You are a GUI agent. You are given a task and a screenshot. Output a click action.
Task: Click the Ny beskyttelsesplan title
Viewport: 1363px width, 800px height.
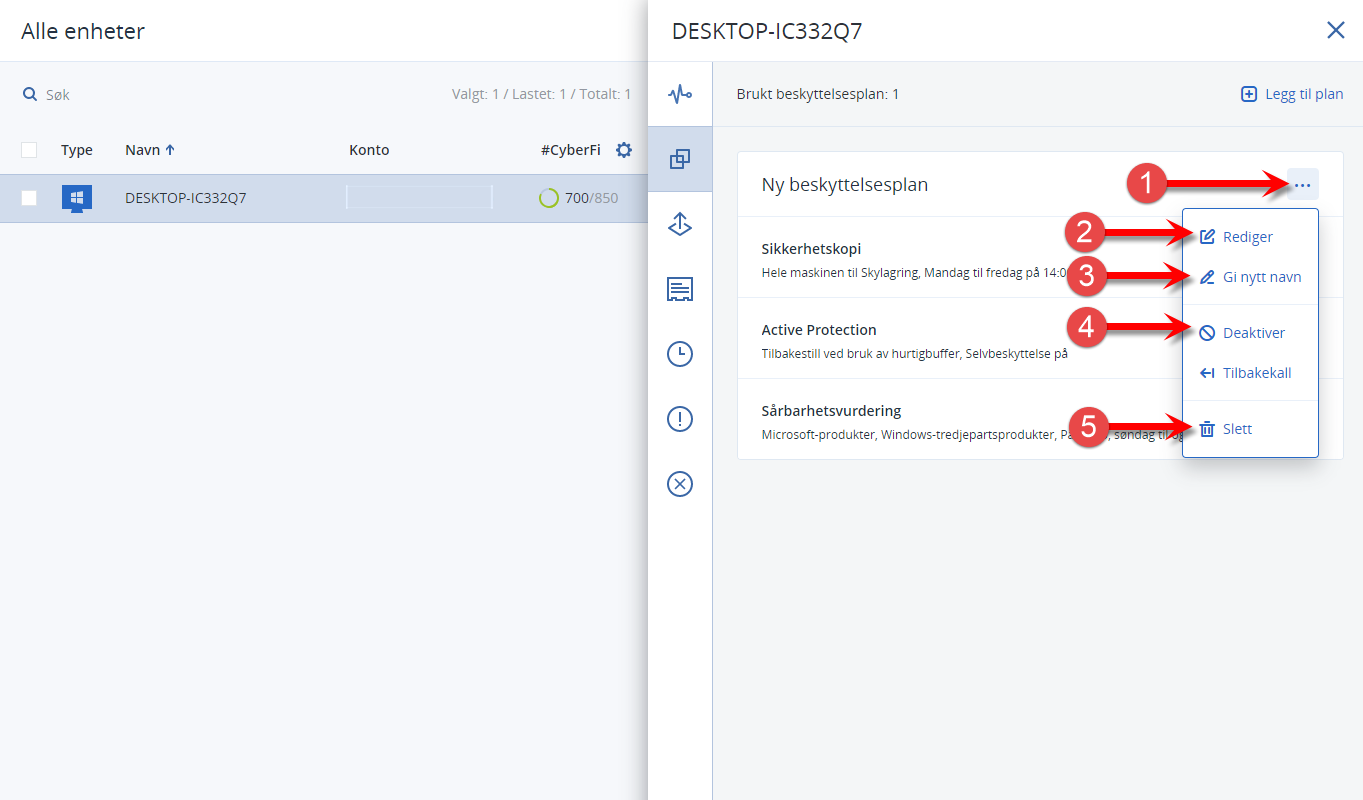845,185
